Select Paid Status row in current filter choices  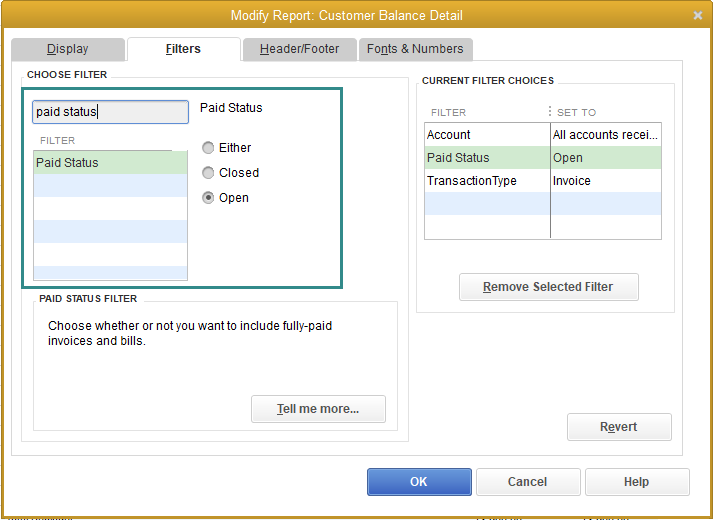click(542, 158)
